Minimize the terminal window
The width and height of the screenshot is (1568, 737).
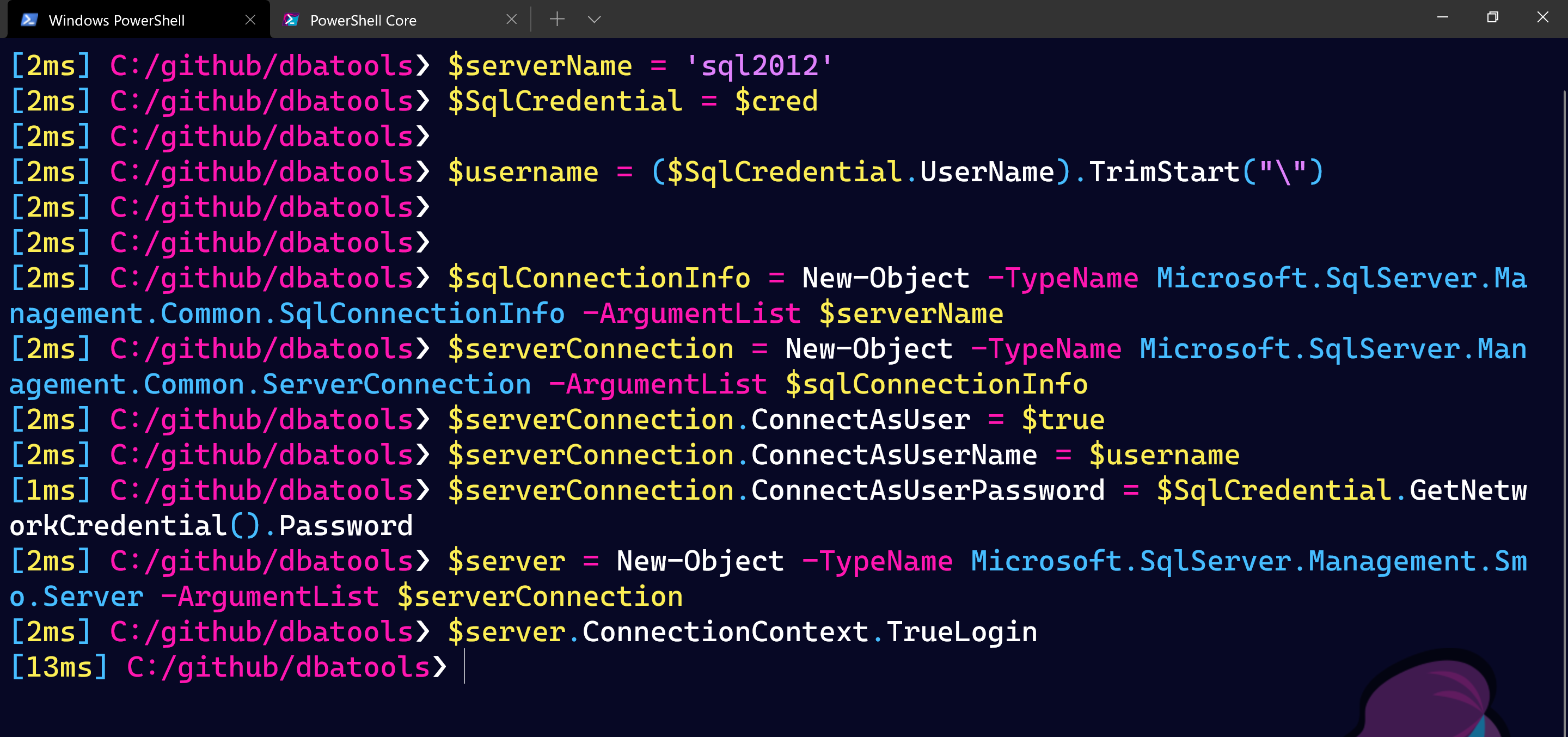(x=1442, y=17)
